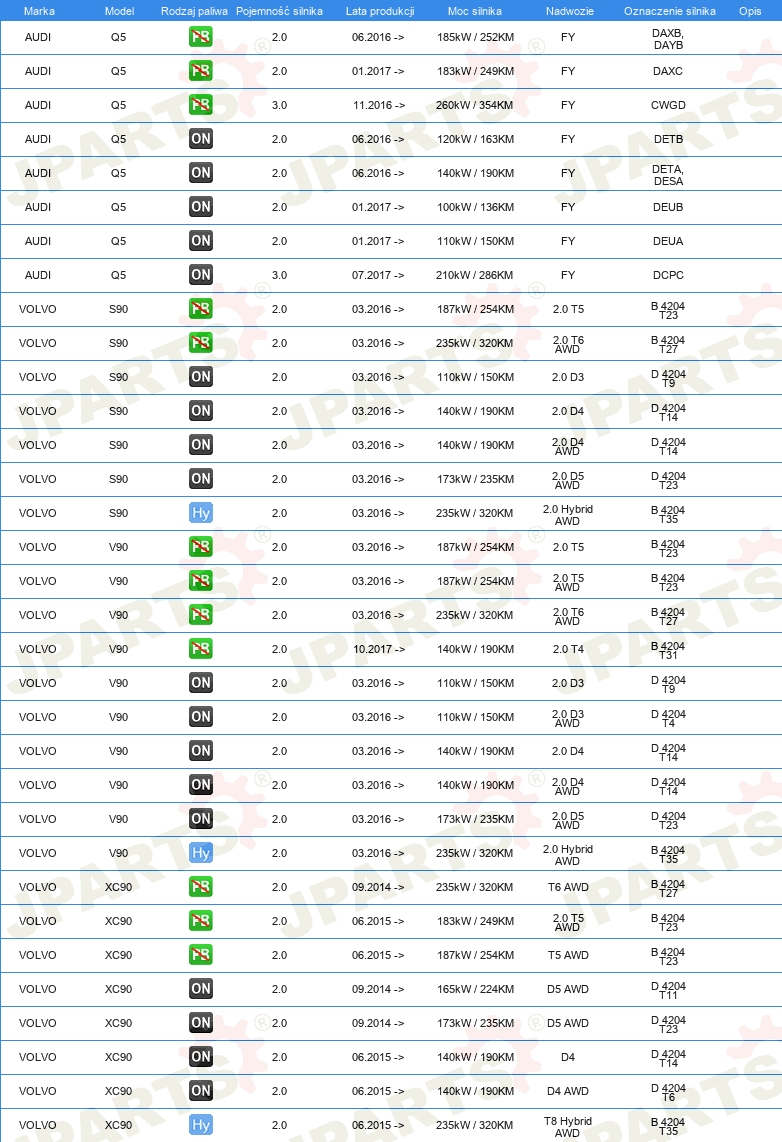The image size is (782, 1142).
Task: Select the body cell D4 in the XC90 row
Action: pyautogui.click(x=568, y=1057)
